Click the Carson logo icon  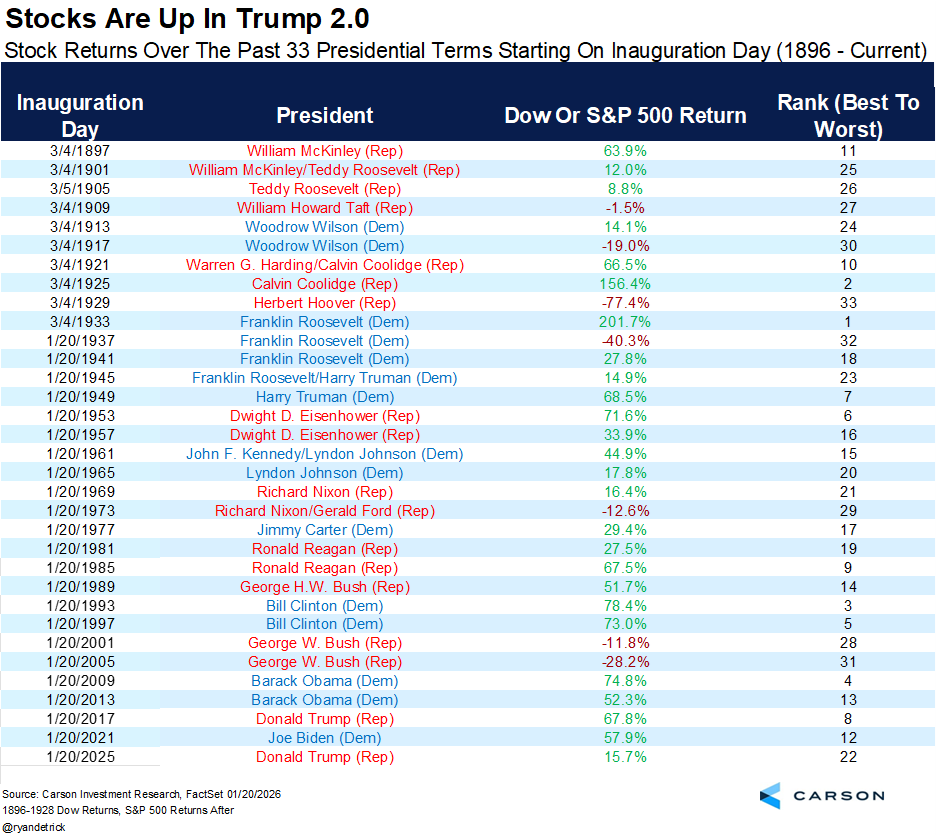pyautogui.click(x=770, y=795)
